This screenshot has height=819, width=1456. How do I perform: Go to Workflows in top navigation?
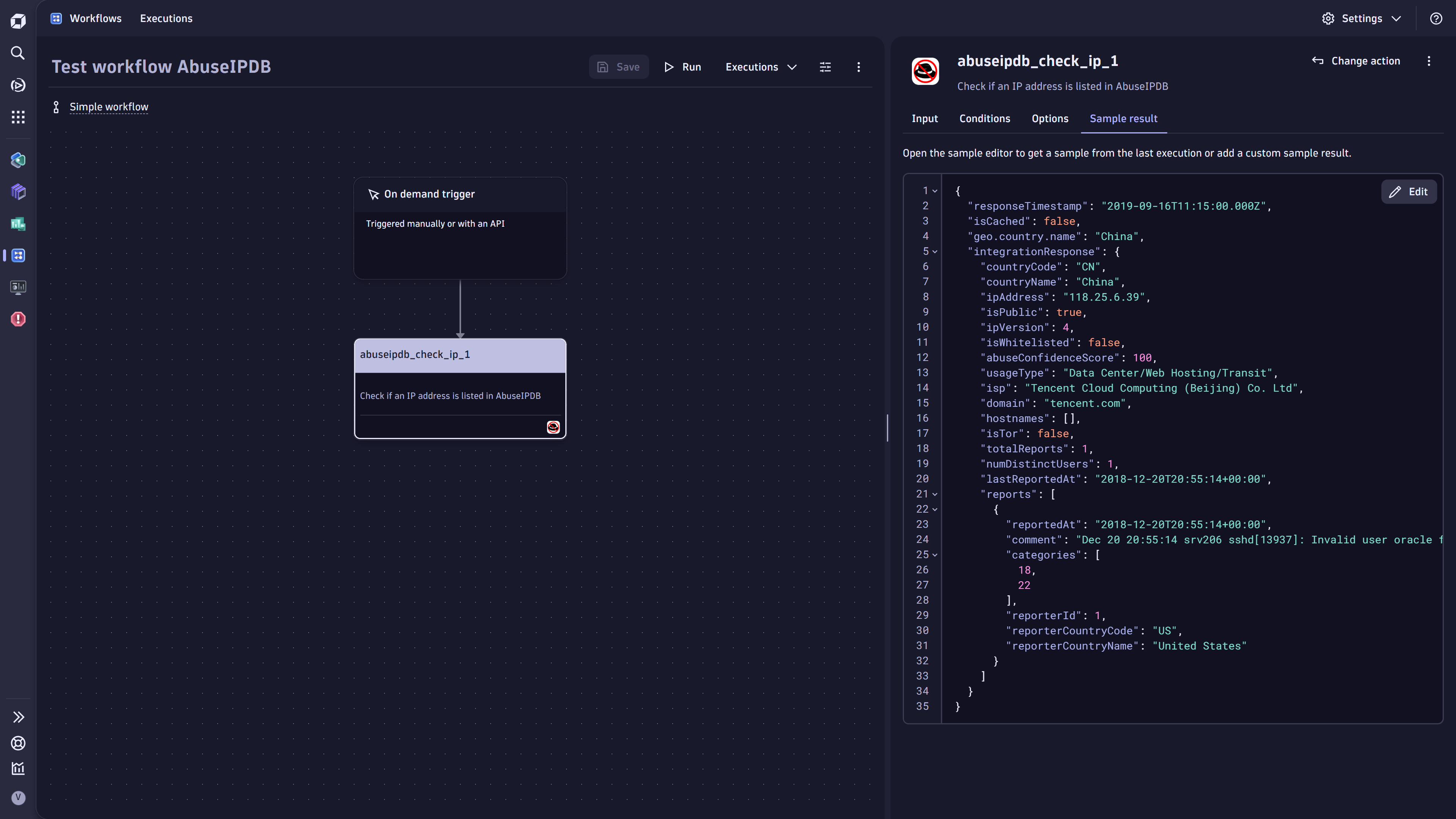point(96,19)
